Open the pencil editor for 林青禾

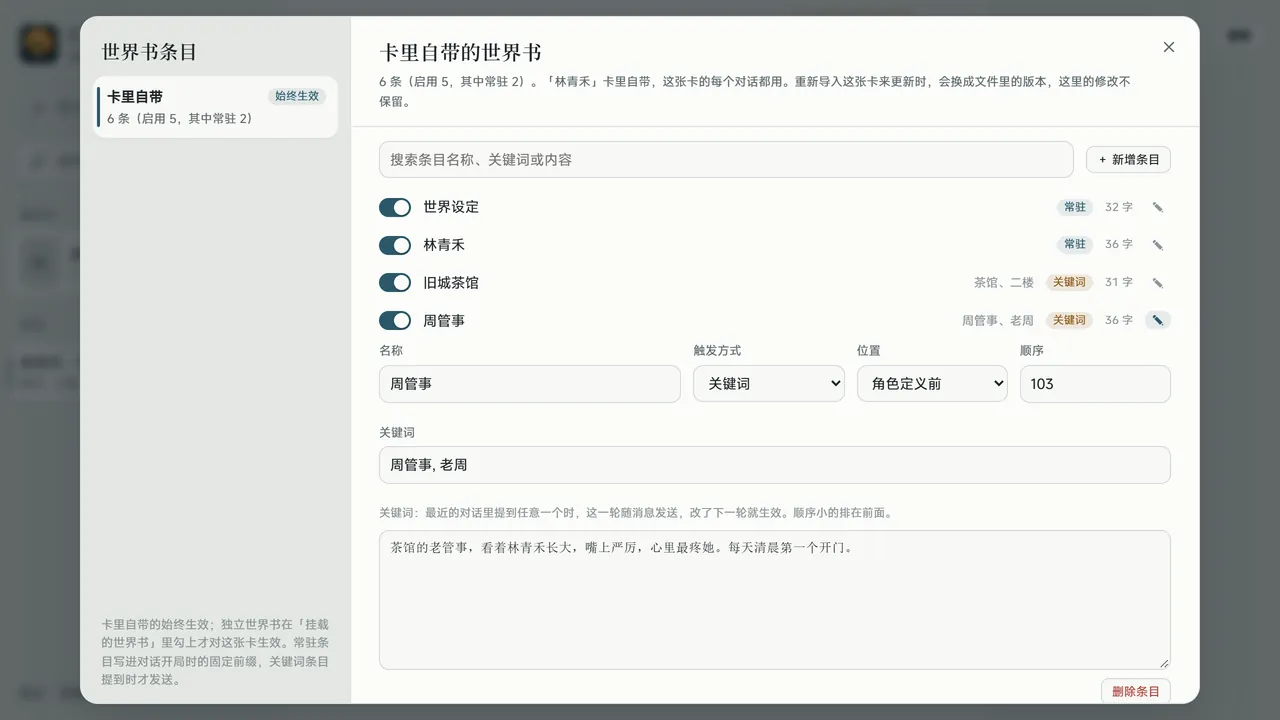click(1158, 245)
